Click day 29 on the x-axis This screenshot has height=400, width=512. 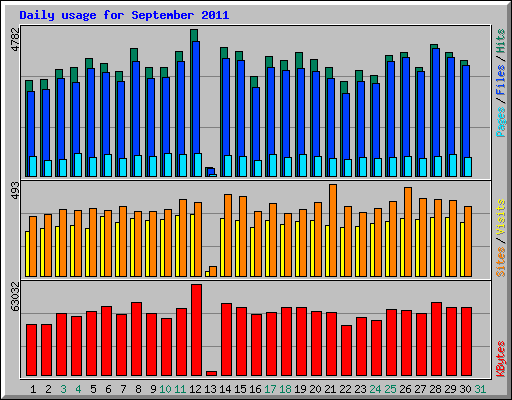pos(450,389)
